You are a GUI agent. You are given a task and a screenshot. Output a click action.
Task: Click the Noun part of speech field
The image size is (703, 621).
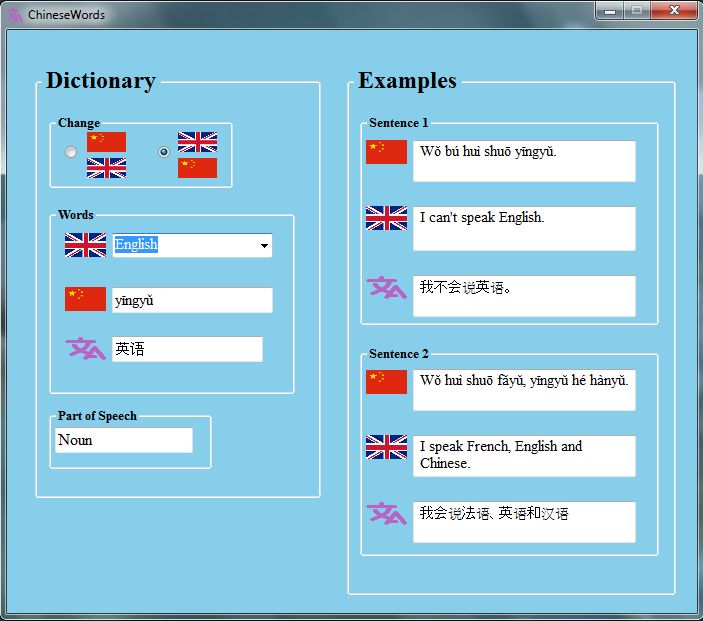(124, 440)
